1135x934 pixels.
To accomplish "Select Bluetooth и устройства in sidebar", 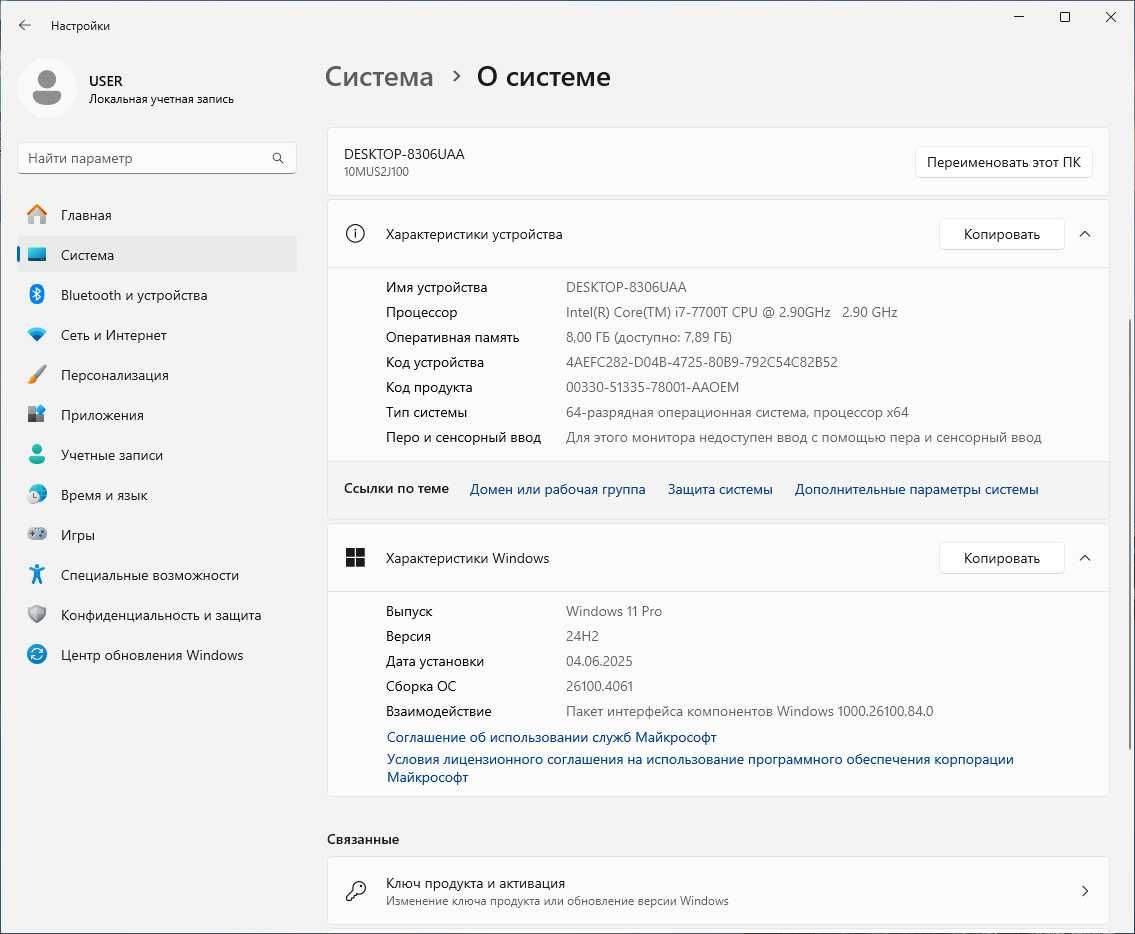I will 157,295.
